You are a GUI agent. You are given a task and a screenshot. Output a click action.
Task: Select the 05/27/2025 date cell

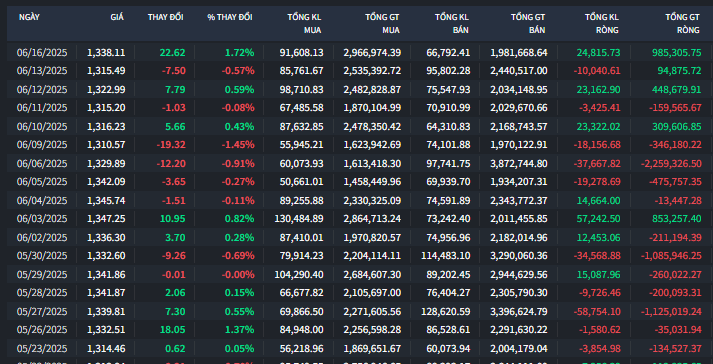[x=42, y=311]
